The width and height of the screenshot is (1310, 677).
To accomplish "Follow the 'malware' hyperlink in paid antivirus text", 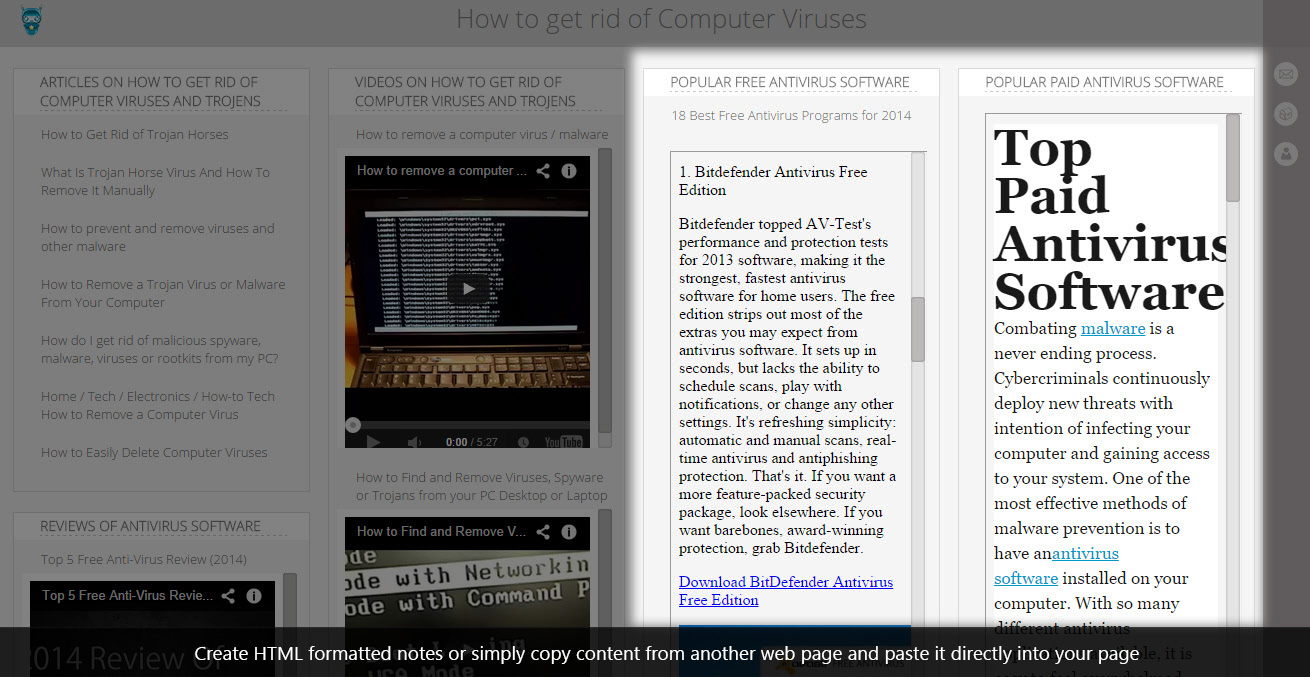I will [x=1112, y=329].
